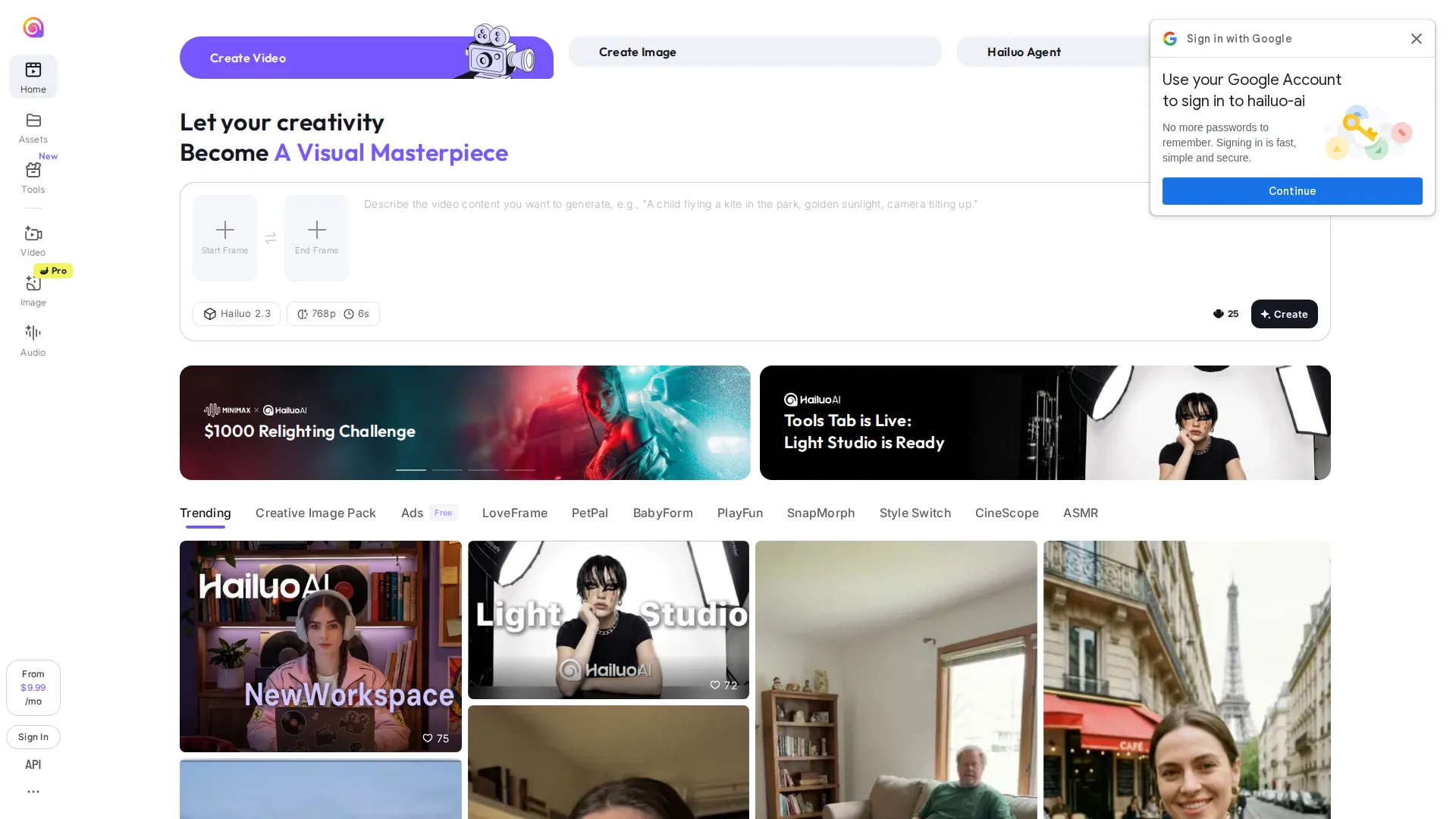Like the Light Studio video with 72 hearts

(715, 685)
